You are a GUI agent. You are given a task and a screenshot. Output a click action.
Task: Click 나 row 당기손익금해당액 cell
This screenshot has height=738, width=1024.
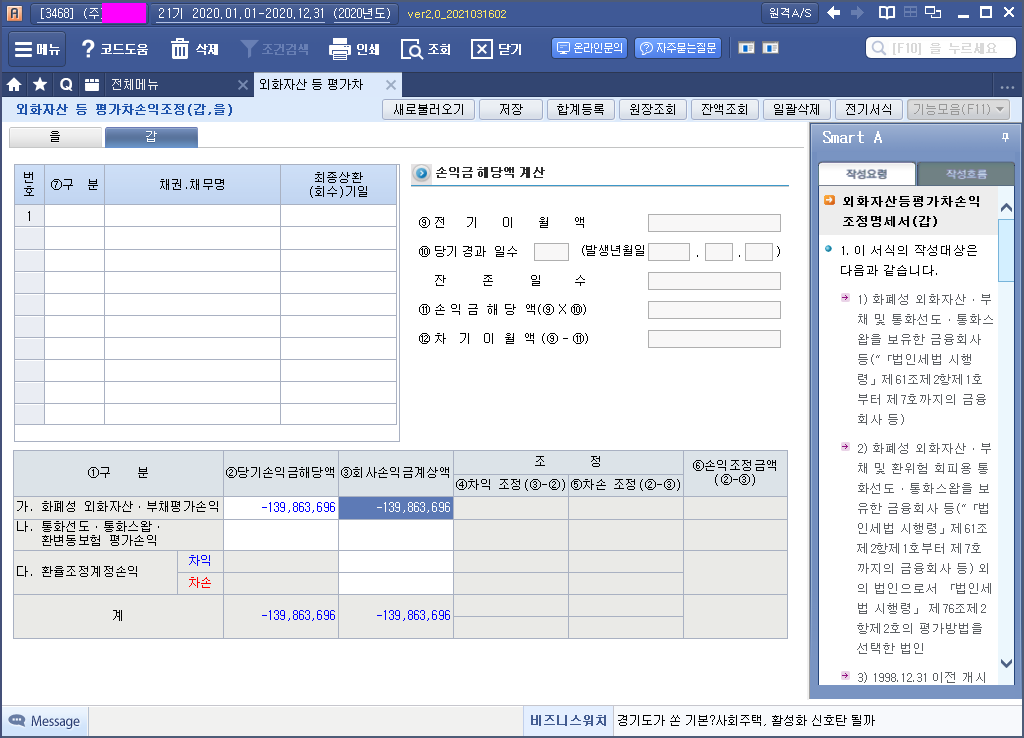click(281, 534)
